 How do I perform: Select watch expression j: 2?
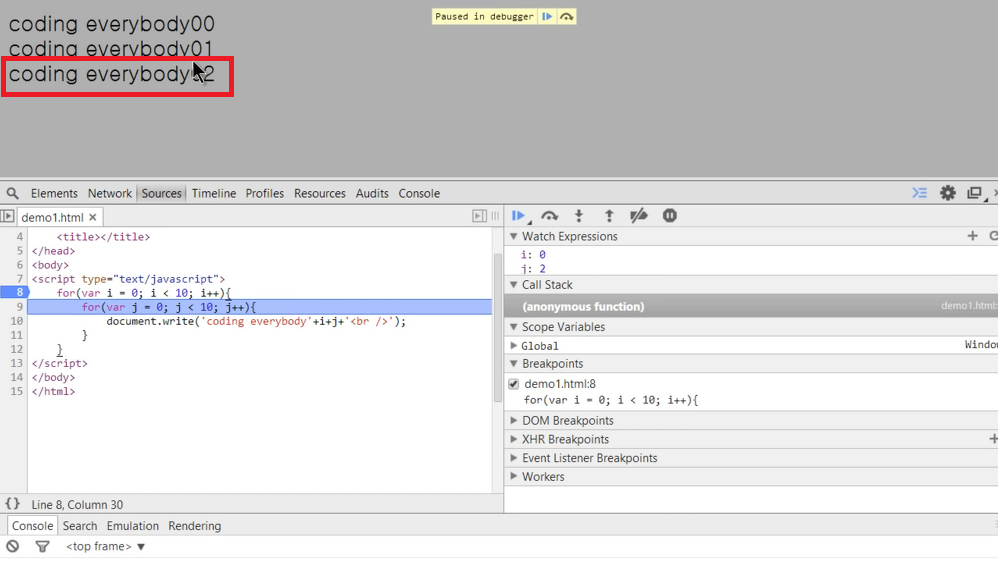tap(533, 269)
